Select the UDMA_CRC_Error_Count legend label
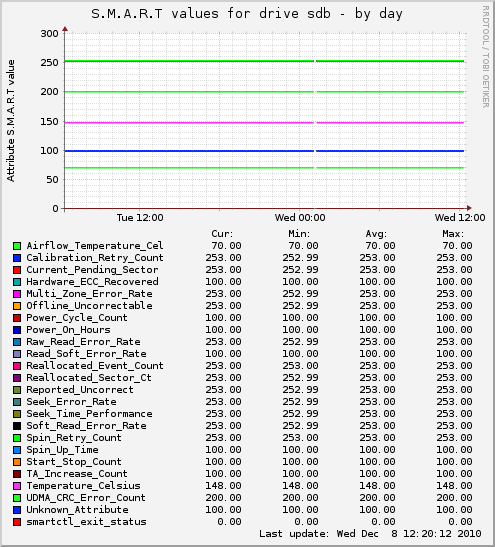 coord(86,498)
